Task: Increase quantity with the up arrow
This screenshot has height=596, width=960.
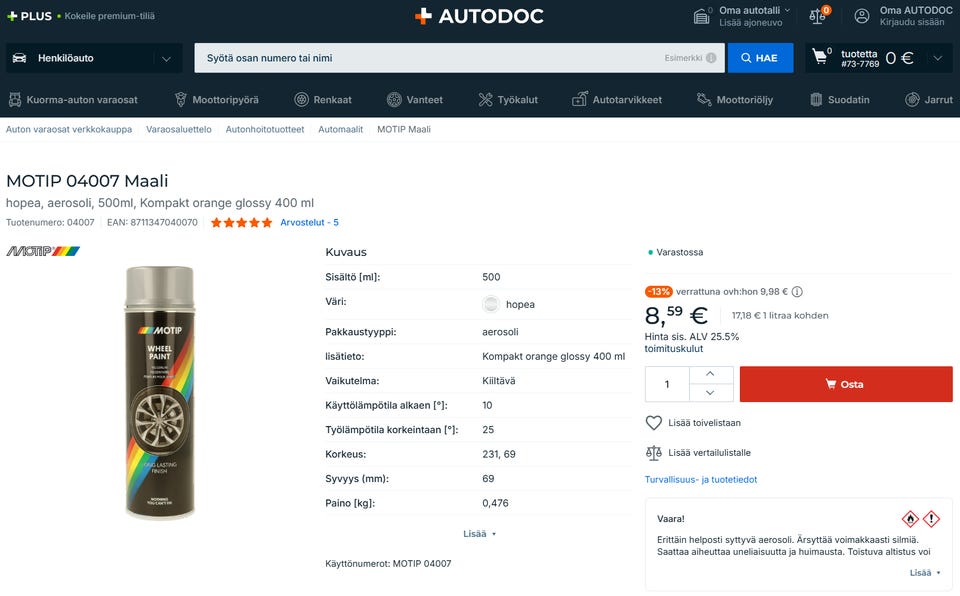Action: coord(710,374)
